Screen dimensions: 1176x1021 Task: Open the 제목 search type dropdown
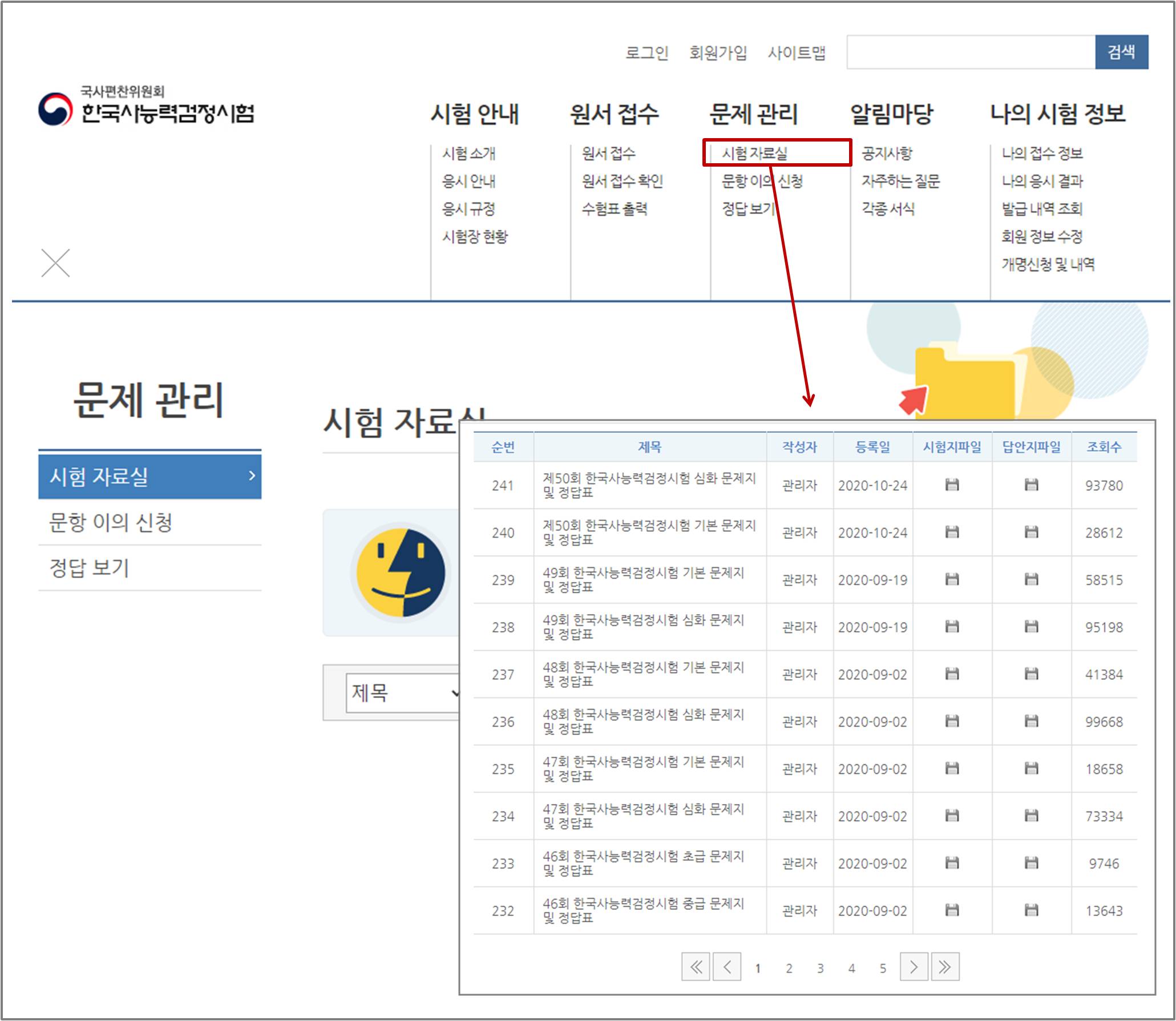tap(402, 693)
